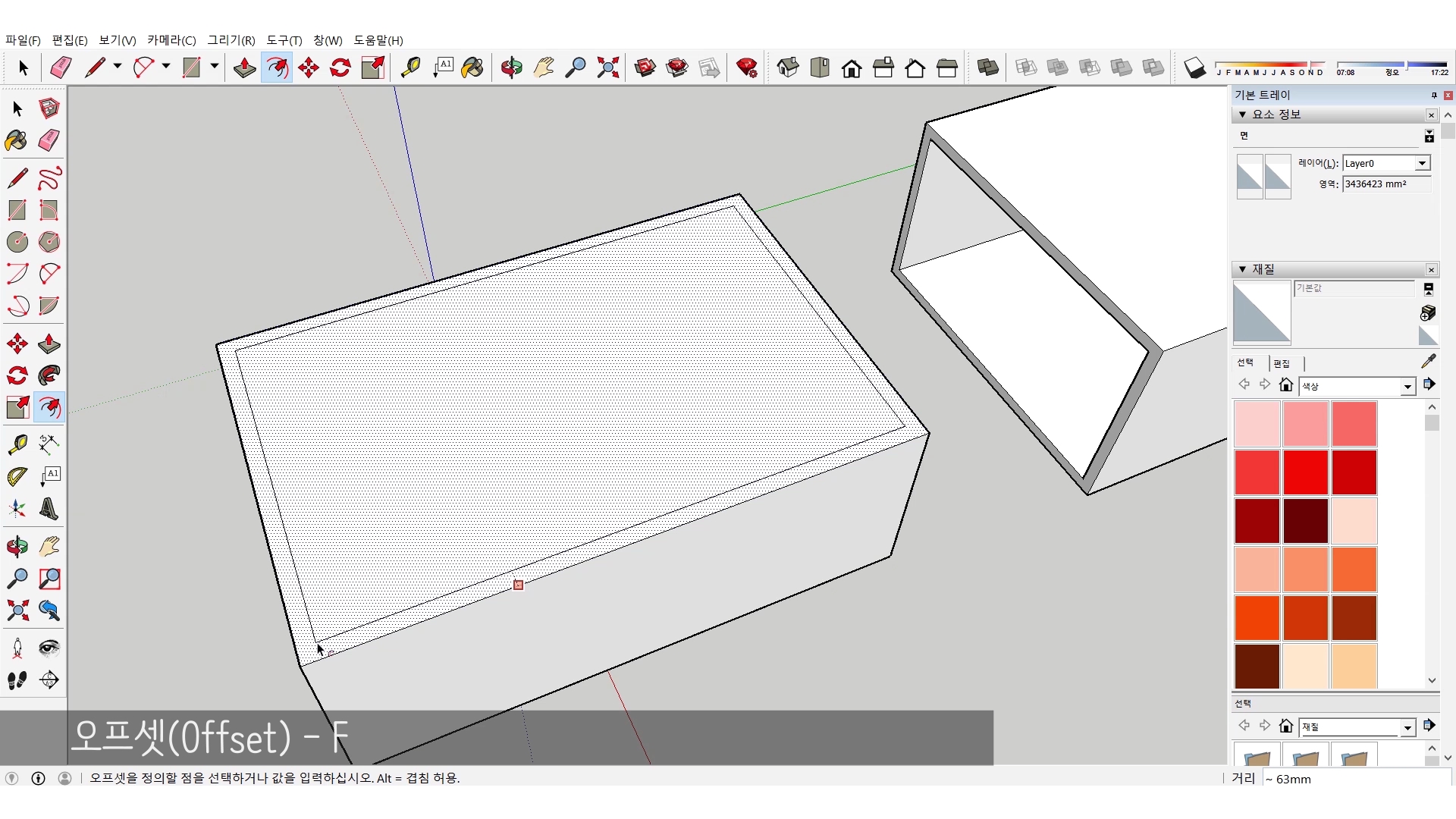Click the Follow Me tool in left palette
Screen dimensions: 1456x819
coord(49,375)
